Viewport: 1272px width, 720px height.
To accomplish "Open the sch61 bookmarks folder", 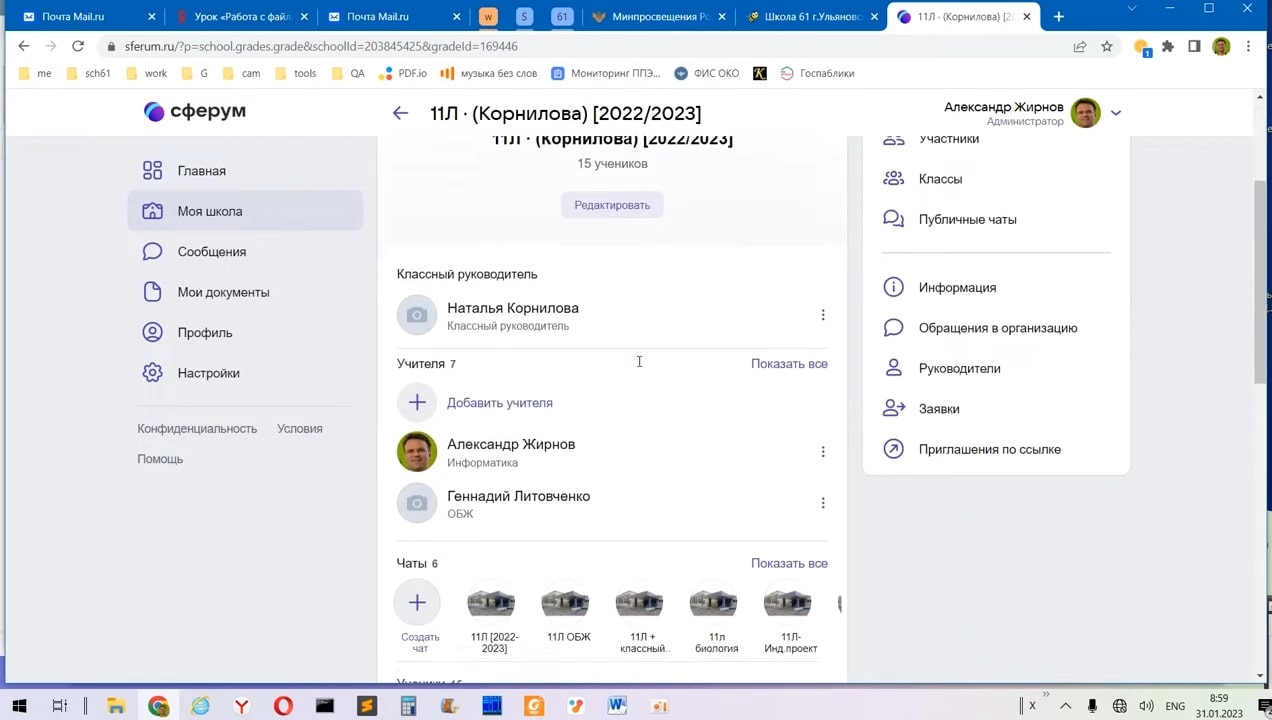I will click(x=88, y=73).
